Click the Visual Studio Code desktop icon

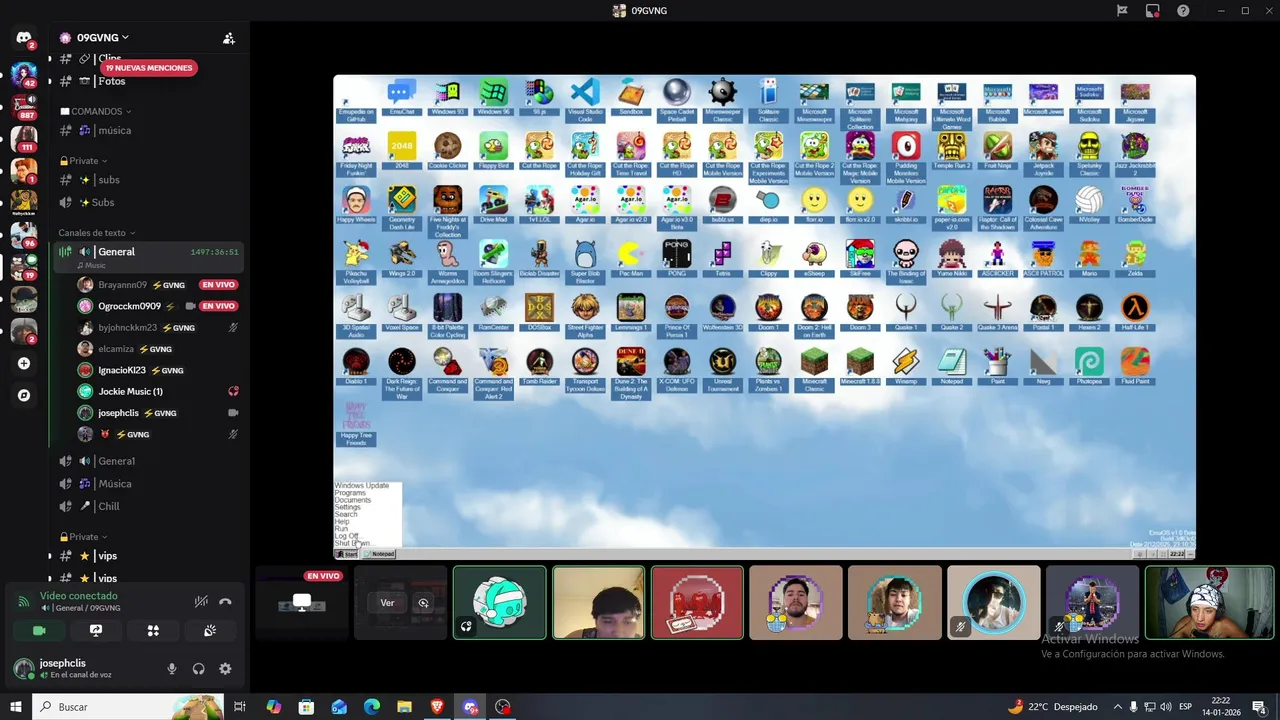click(x=585, y=98)
